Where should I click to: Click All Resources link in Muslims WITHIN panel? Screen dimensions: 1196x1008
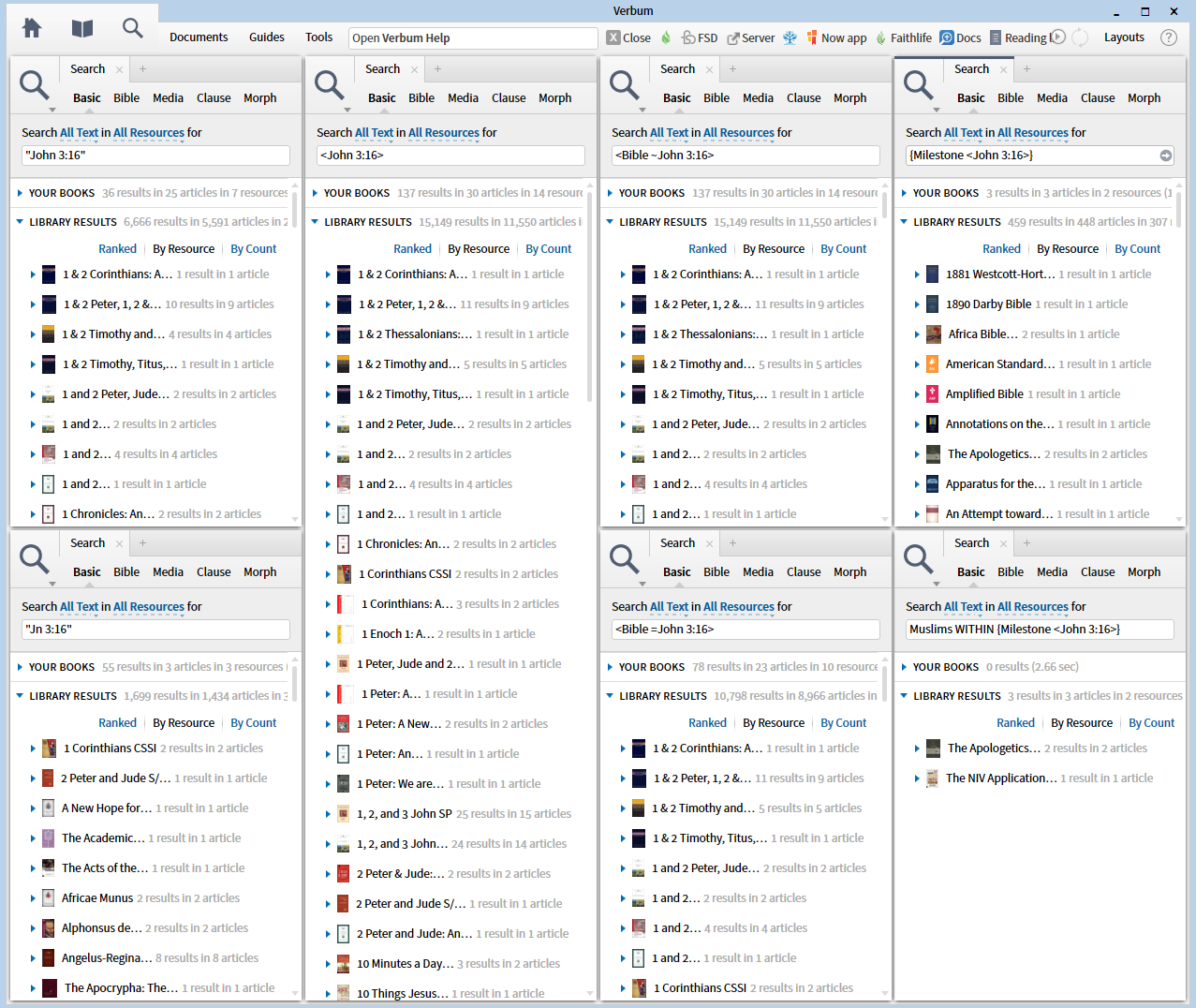pos(1033,607)
